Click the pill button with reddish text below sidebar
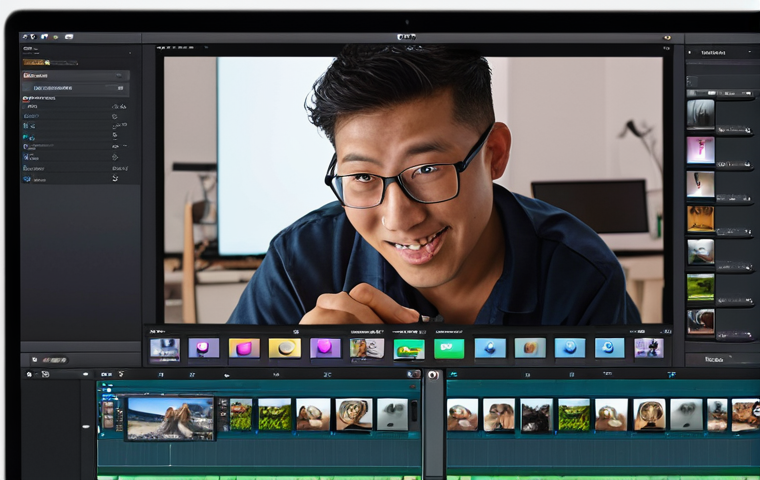Image resolution: width=760 pixels, height=480 pixels. click(54, 360)
